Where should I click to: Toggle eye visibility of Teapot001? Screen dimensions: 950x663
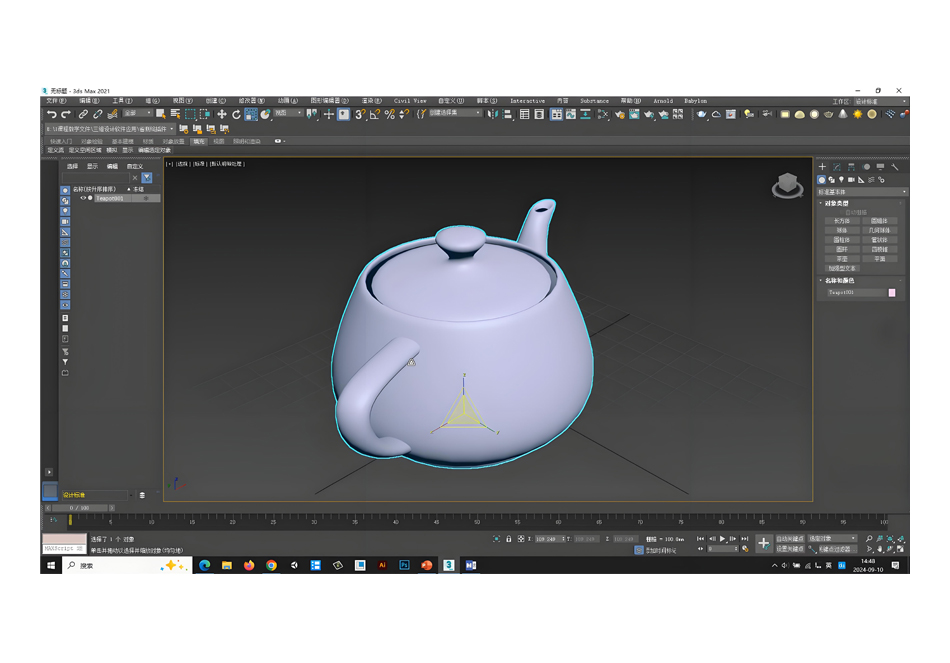click(83, 198)
